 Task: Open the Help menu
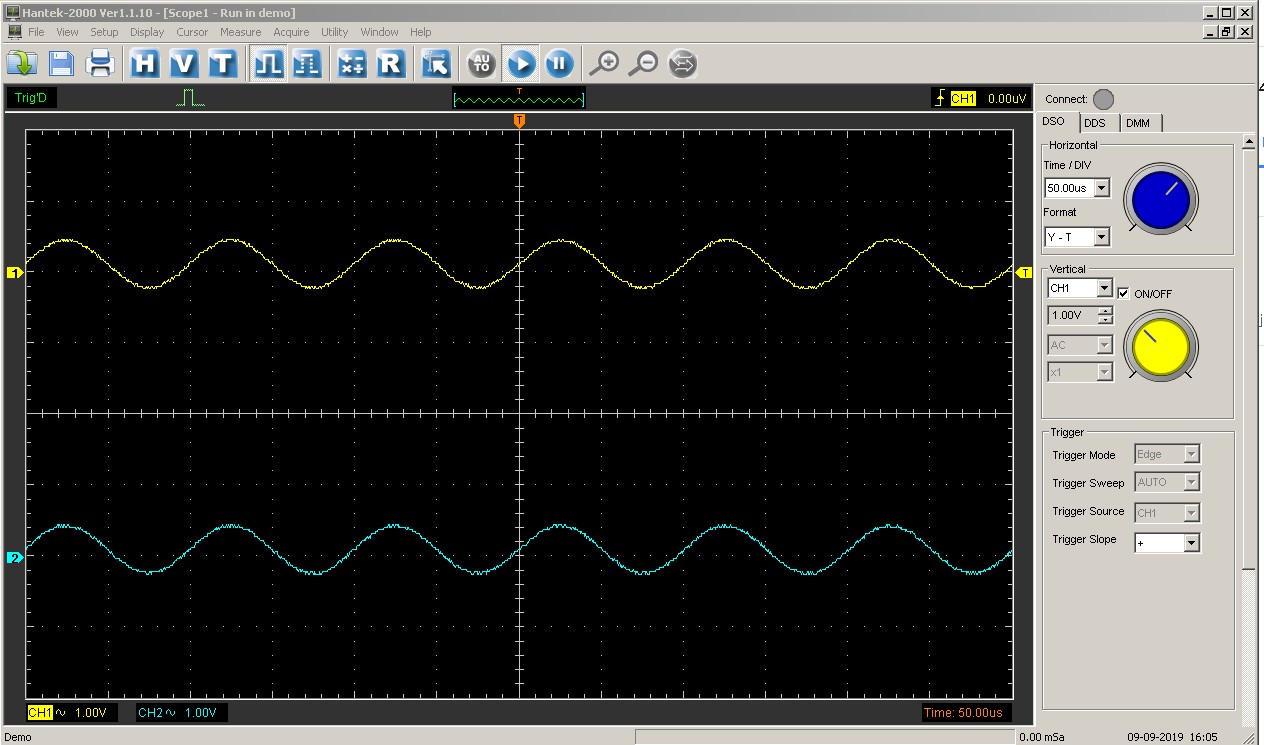click(421, 32)
